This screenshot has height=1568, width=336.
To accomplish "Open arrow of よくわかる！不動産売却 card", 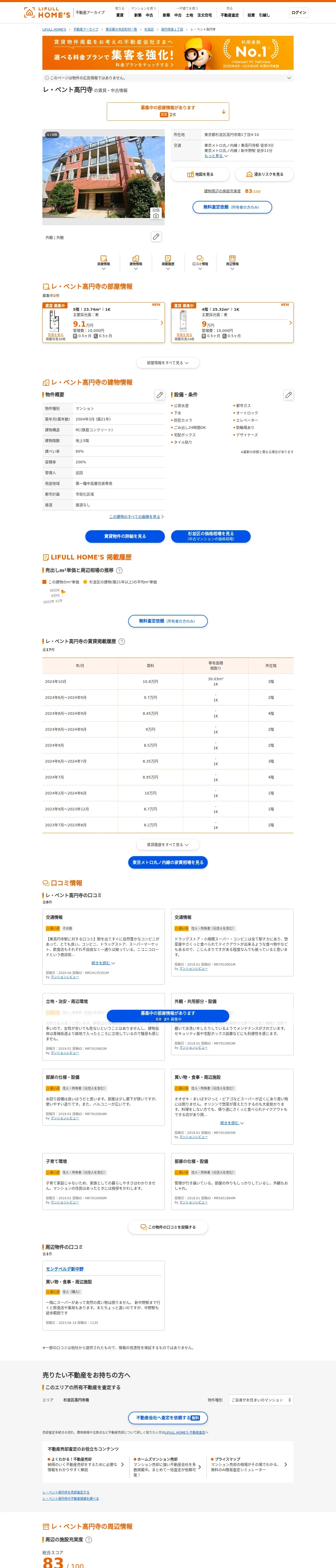I will (x=122, y=1465).
